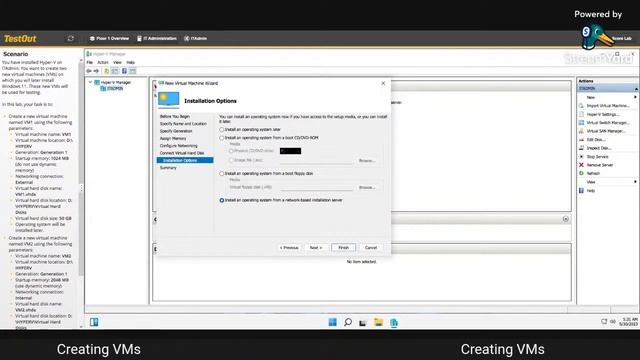
Task: Click the Next button in wizard
Action: 316,248
